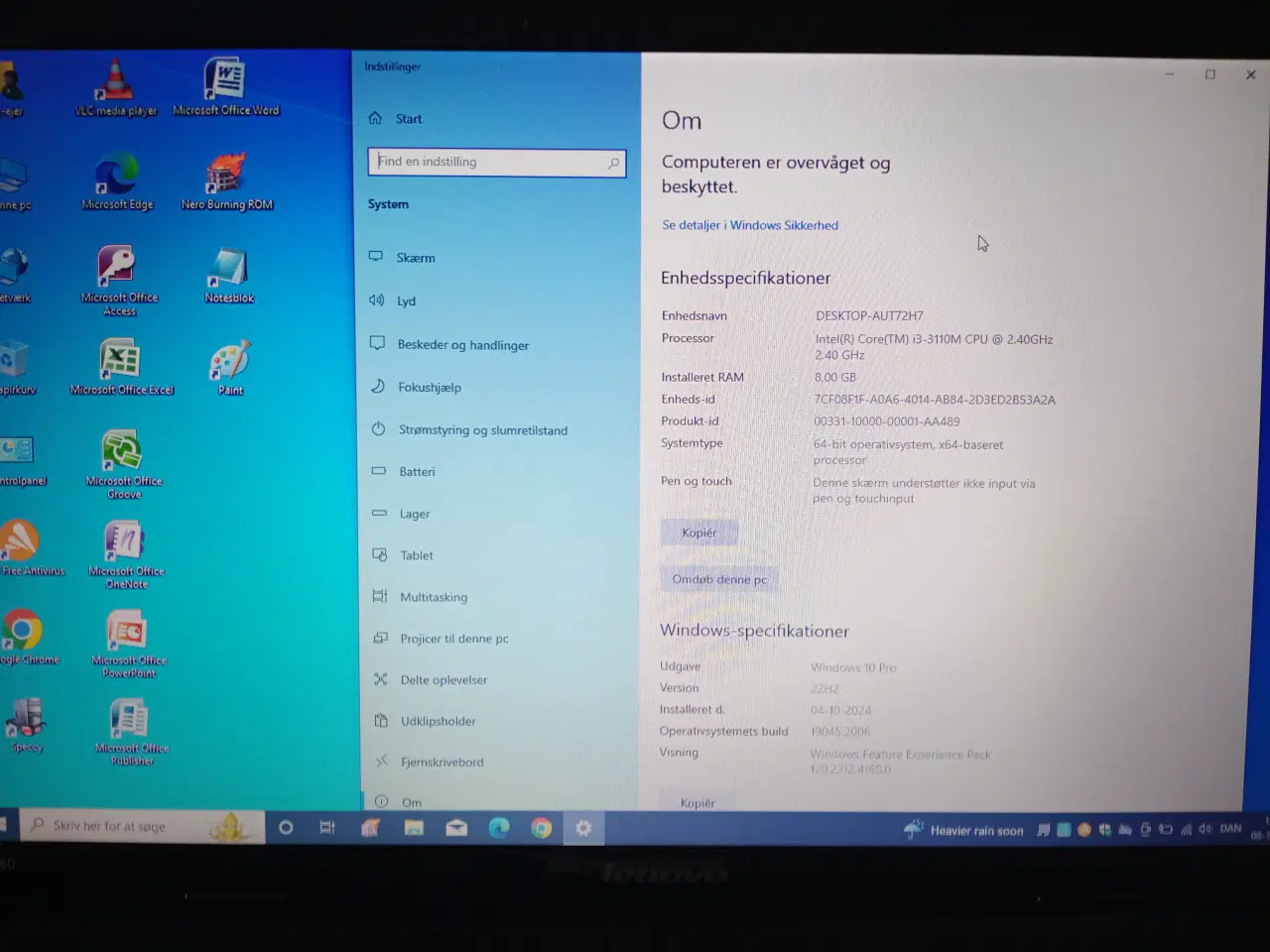Open File Explorer from the taskbar
Viewport: 1270px width, 952px height.
(414, 828)
